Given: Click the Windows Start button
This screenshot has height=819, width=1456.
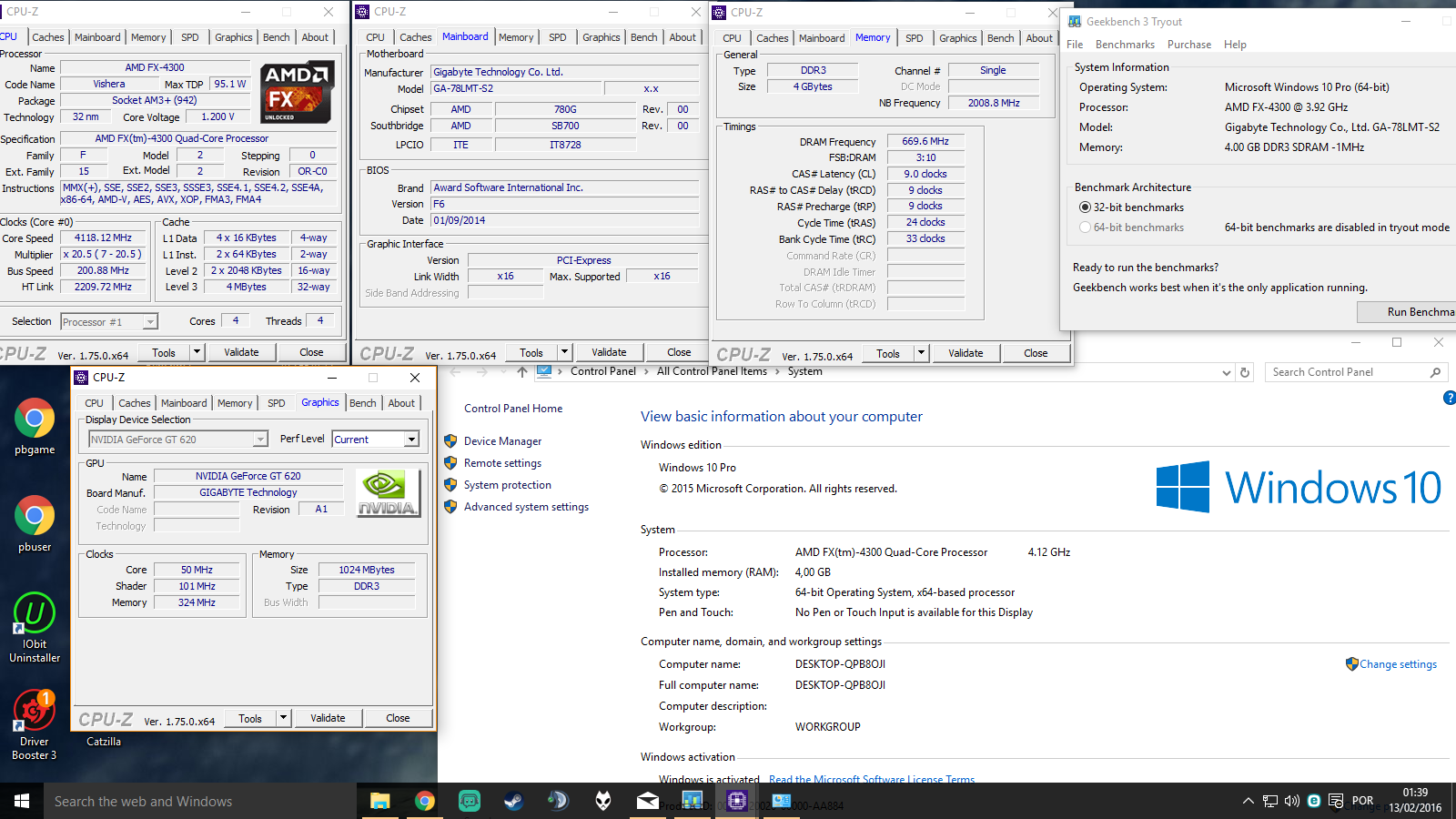Looking at the screenshot, I should tap(22, 801).
